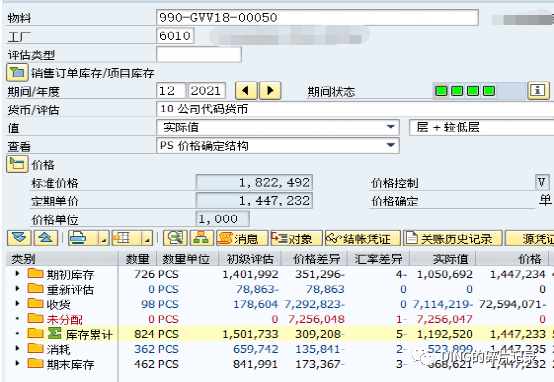Image resolution: width=554 pixels, height=382 pixels.
Task: Click the 工厂 6010 plant field
Action: tap(175, 36)
